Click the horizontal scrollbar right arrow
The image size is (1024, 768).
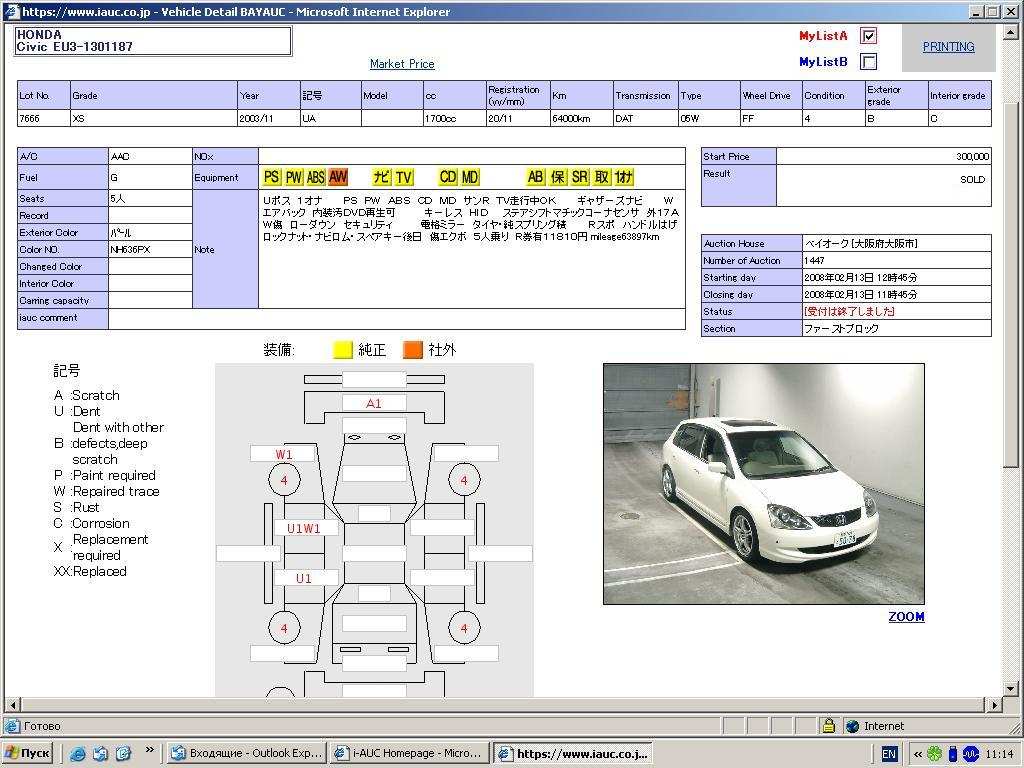click(994, 705)
